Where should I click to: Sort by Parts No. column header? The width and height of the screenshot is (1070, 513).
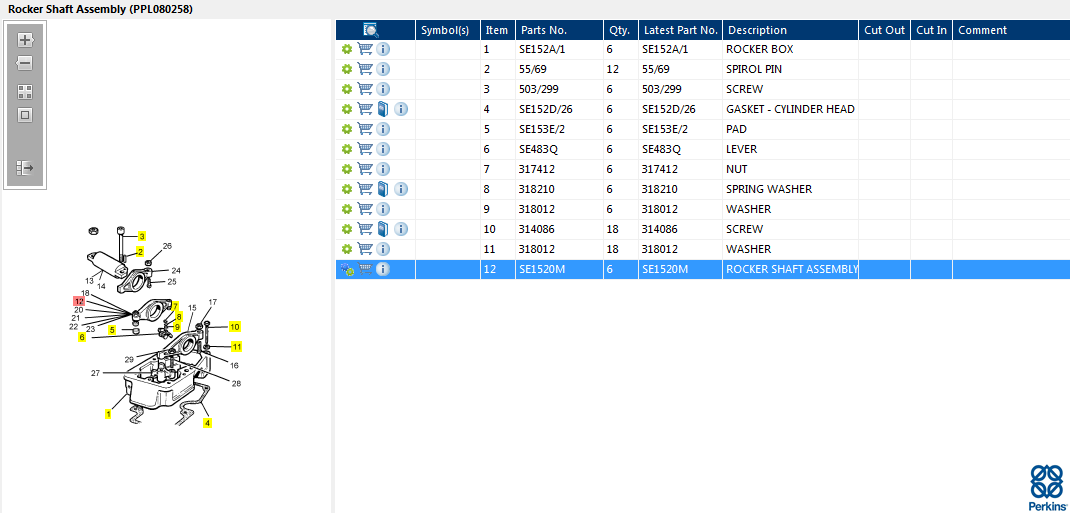(x=543, y=30)
